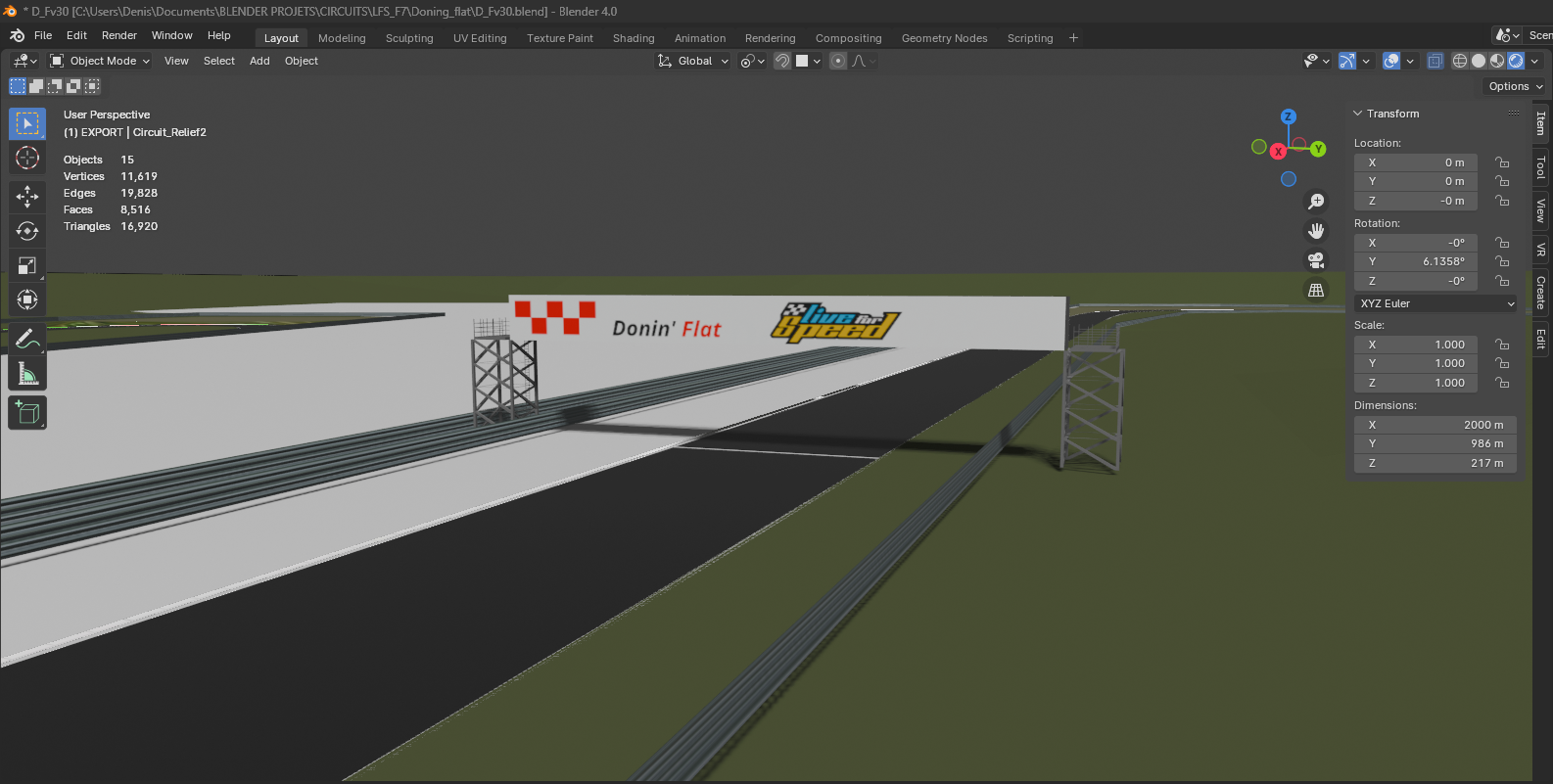Viewport: 1553px width, 784px height.
Task: Switch perspective/orthographic with grid icon
Action: point(1316,290)
